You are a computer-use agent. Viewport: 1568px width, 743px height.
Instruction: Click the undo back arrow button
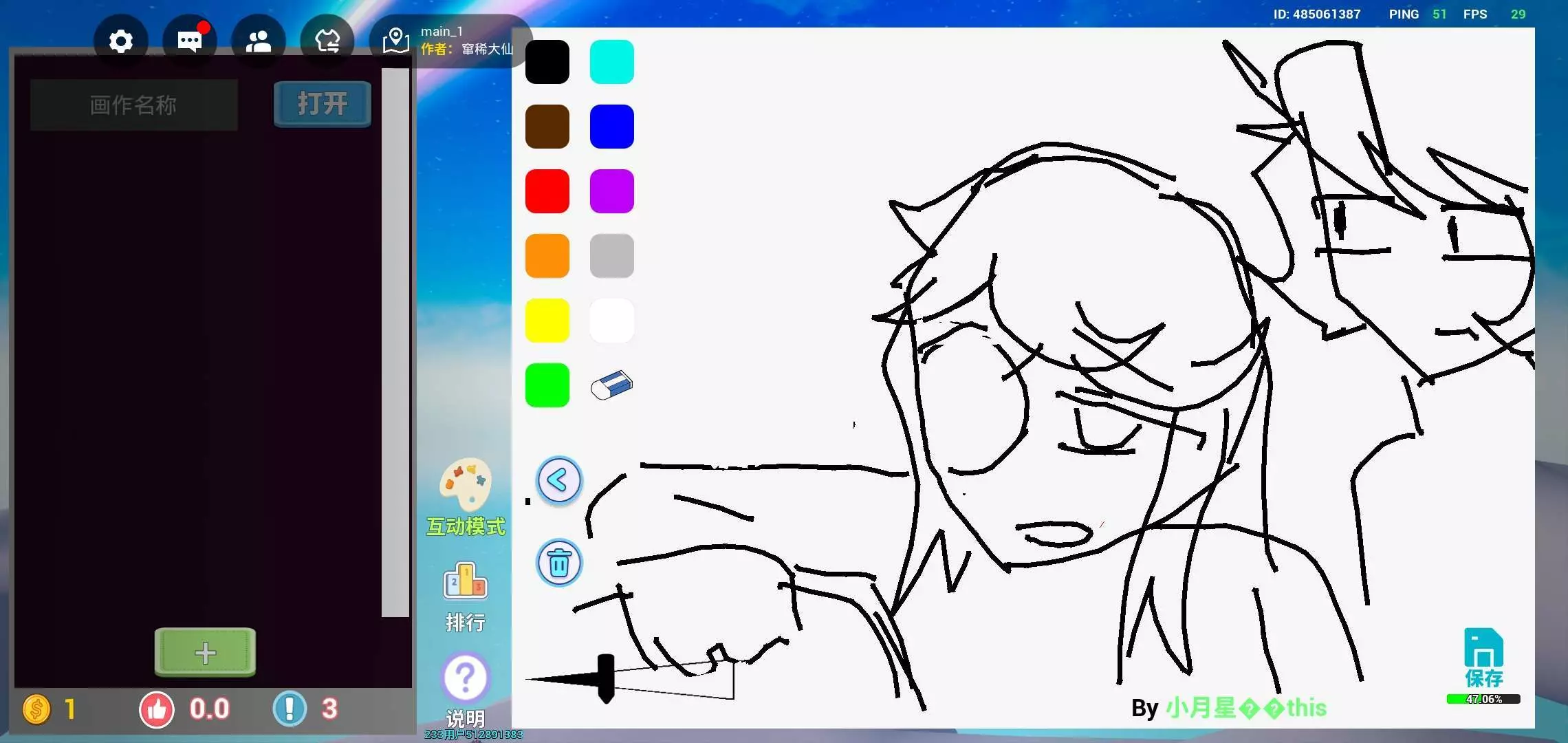tap(558, 480)
